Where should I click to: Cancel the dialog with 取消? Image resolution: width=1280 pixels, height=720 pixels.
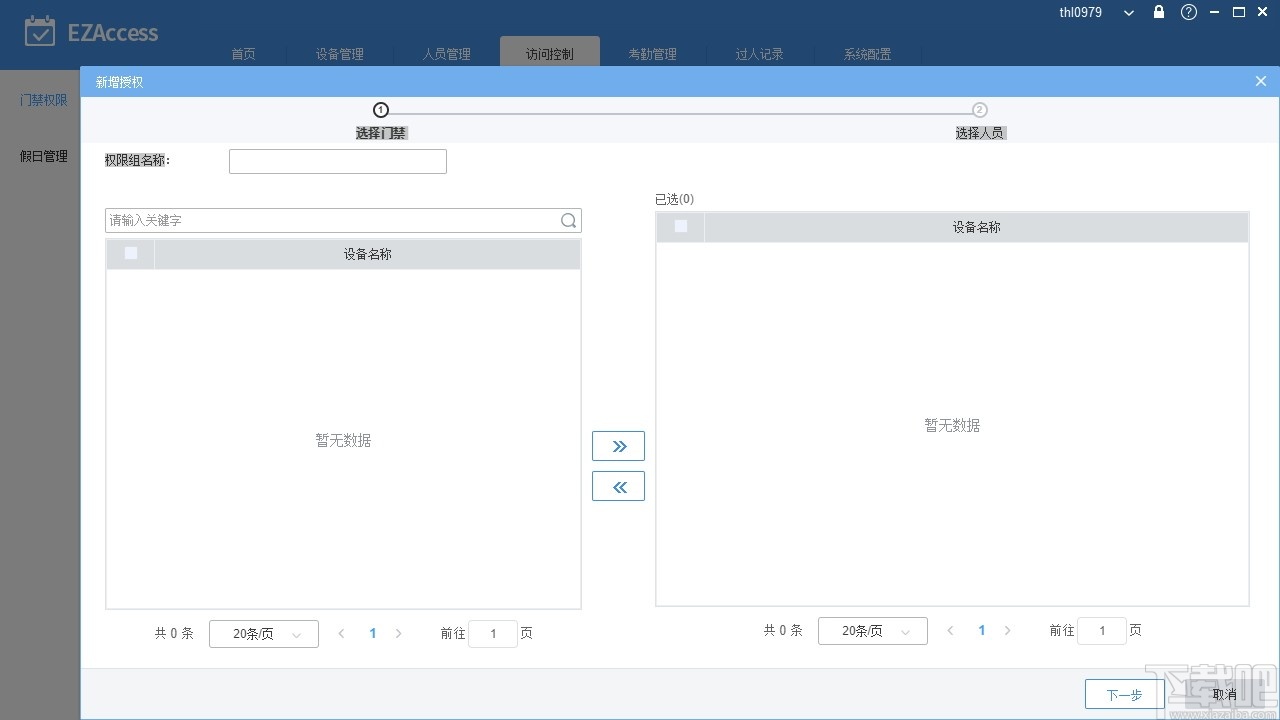pos(1223,694)
